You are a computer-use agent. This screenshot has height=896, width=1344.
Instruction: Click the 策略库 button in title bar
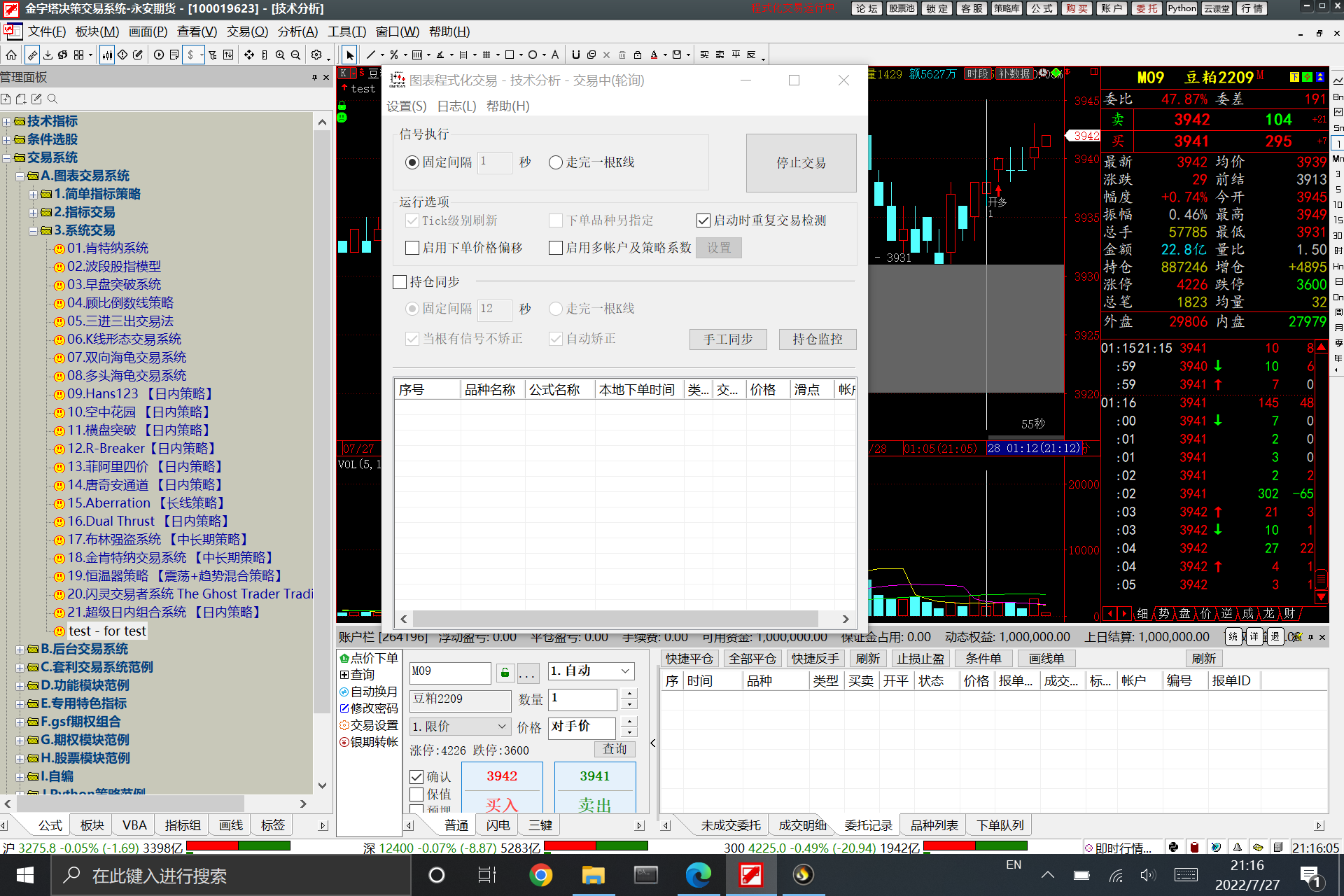(x=1007, y=8)
